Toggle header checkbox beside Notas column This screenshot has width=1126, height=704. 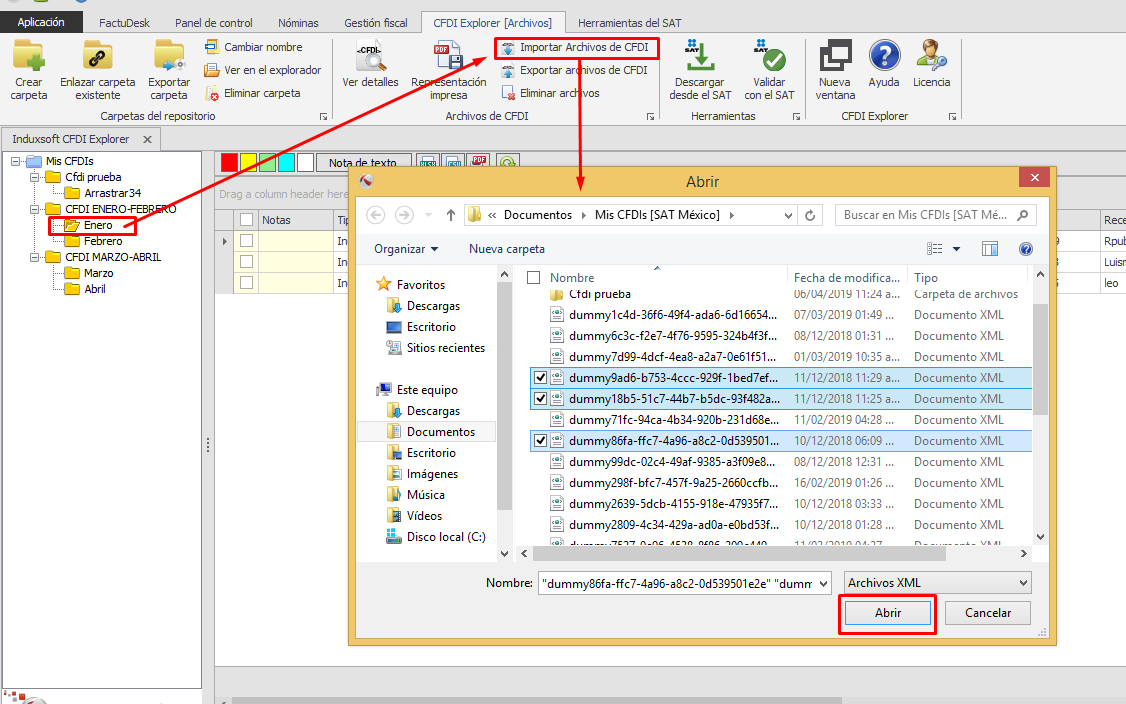[246, 220]
